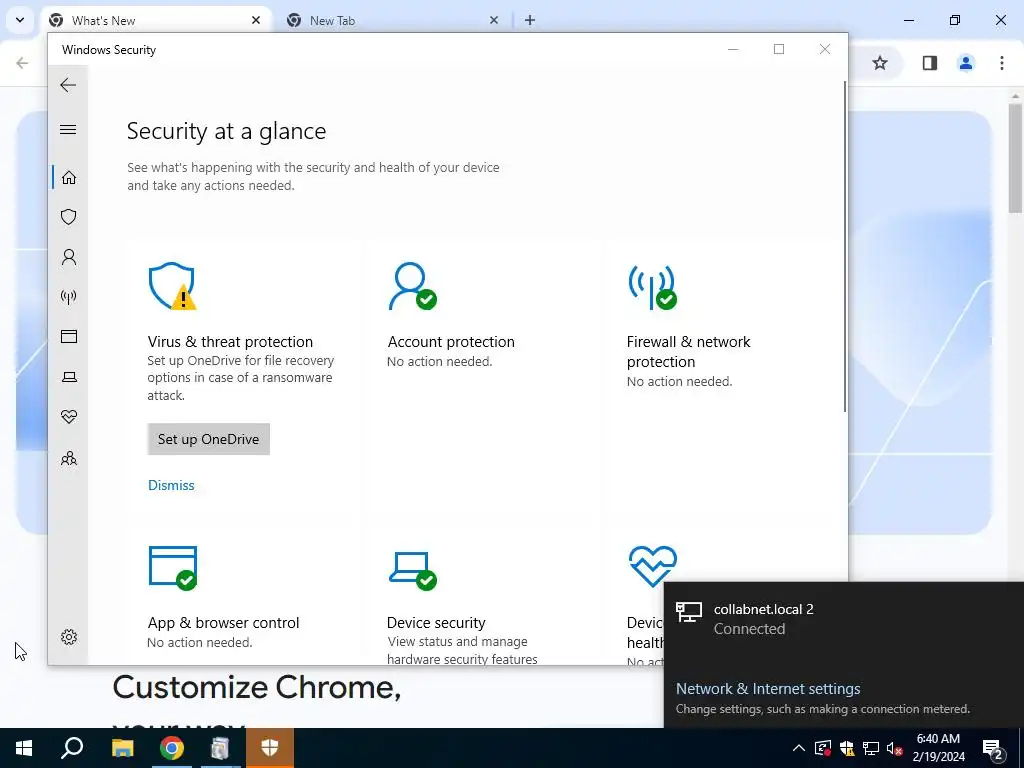Close the What's New tab
This screenshot has height=768, width=1024.
pyautogui.click(x=256, y=20)
